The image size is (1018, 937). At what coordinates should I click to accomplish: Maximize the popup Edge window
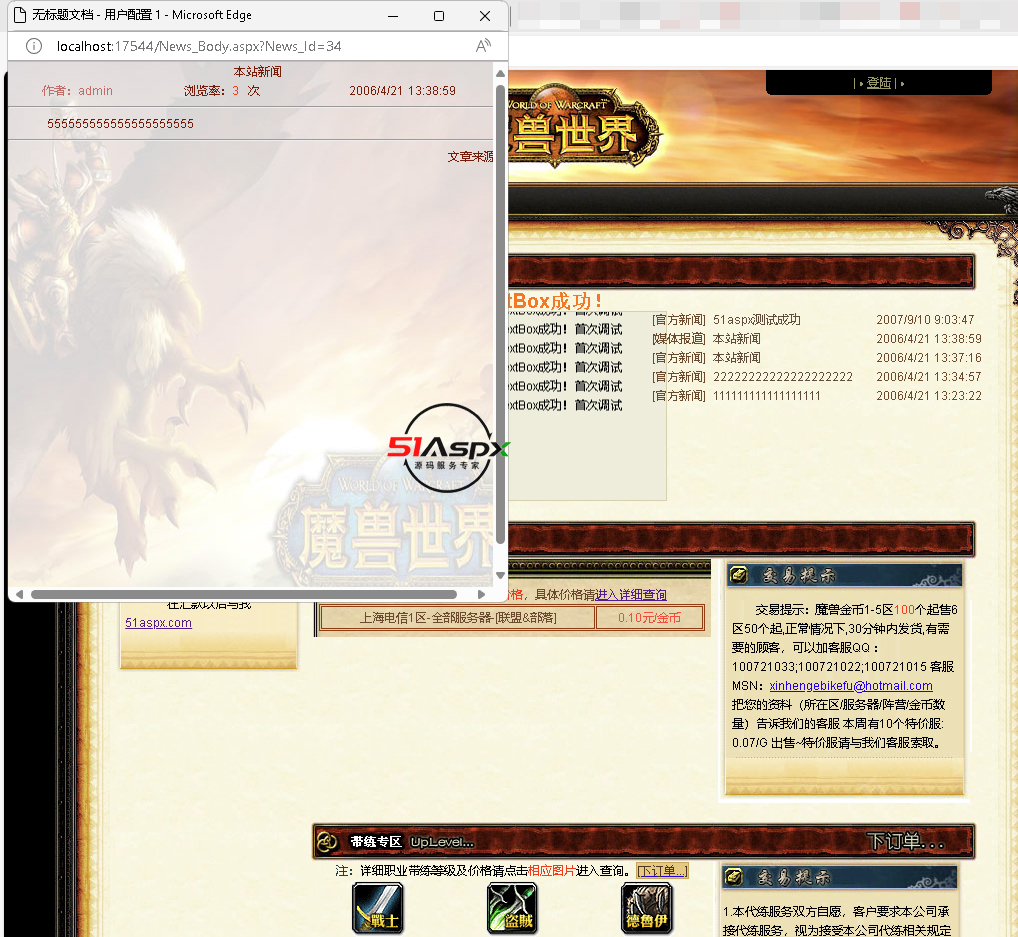click(439, 16)
